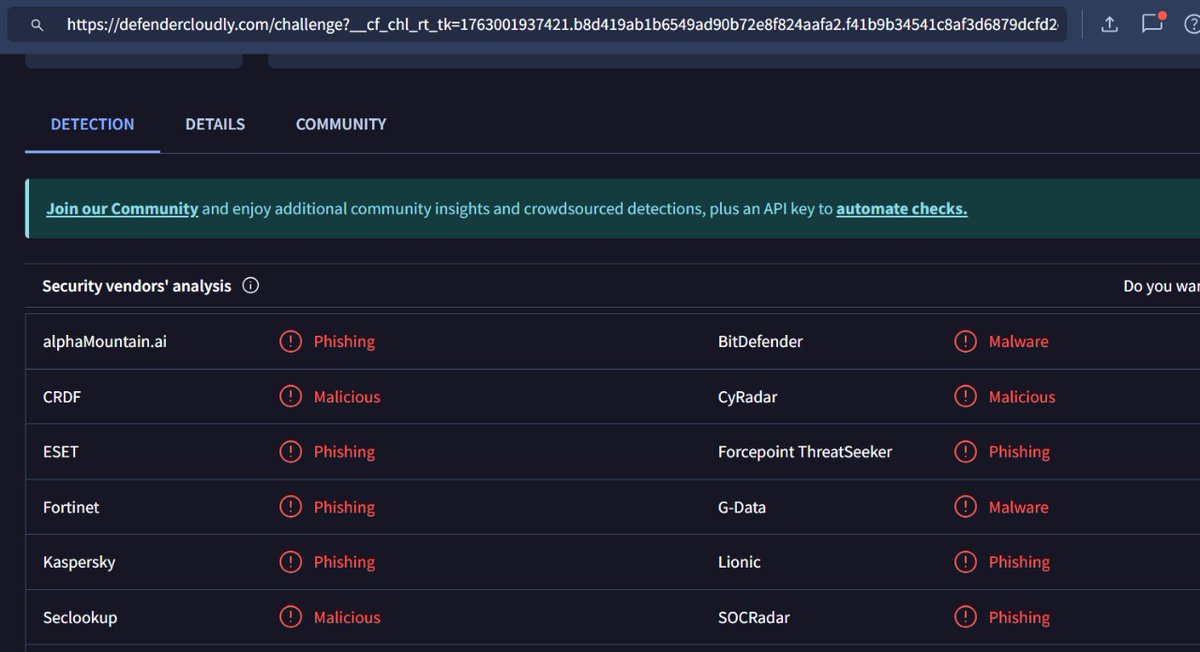This screenshot has height=652, width=1200.
Task: Click alert icon in BitDefender row
Action: click(x=965, y=342)
